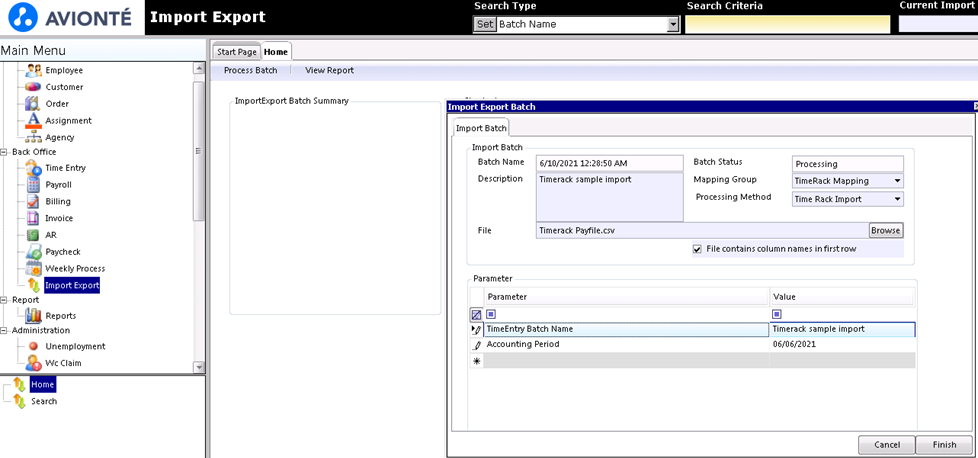This screenshot has width=978, height=458.
Task: Select the Import Batch tab
Action: 482,129
